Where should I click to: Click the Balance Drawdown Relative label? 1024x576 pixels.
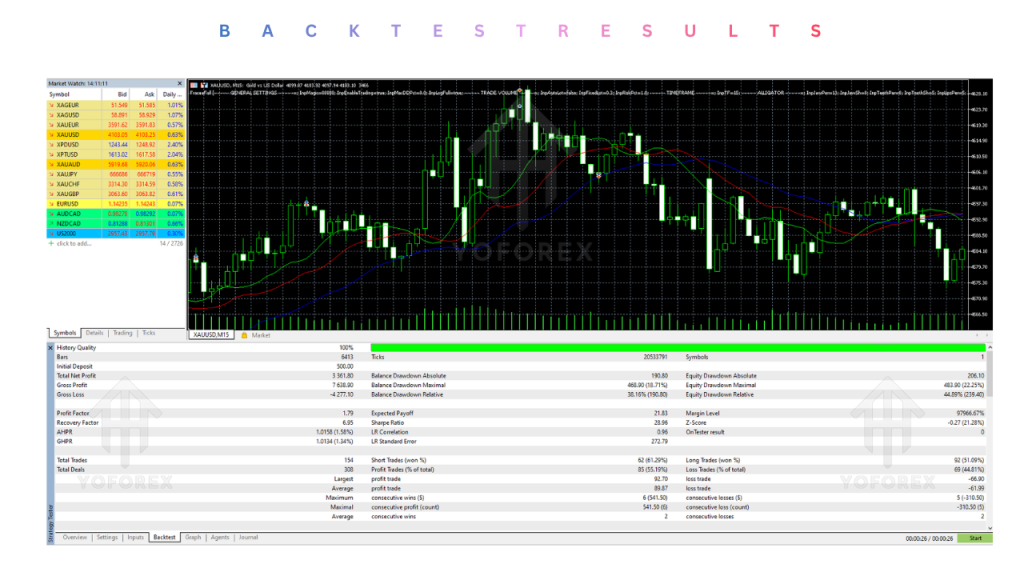pyautogui.click(x=407, y=394)
